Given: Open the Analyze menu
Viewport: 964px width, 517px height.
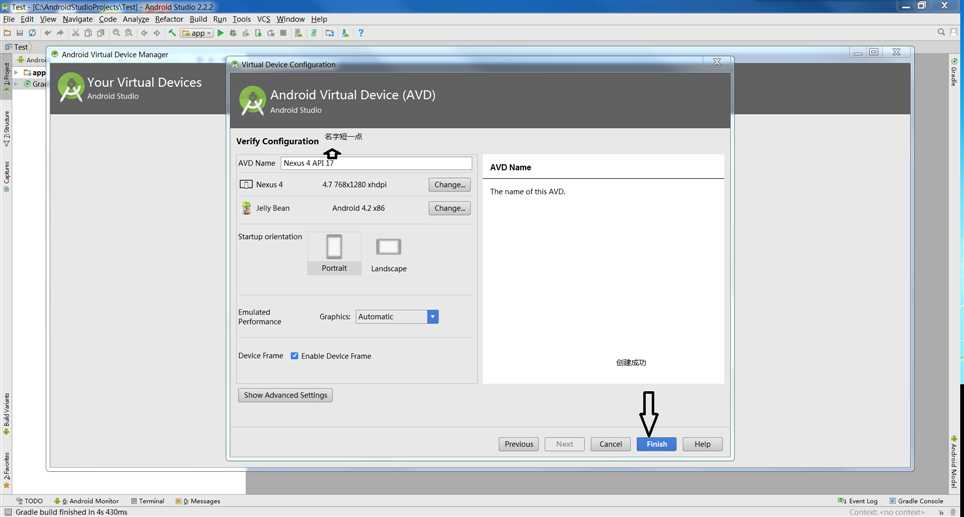Looking at the screenshot, I should click(136, 19).
